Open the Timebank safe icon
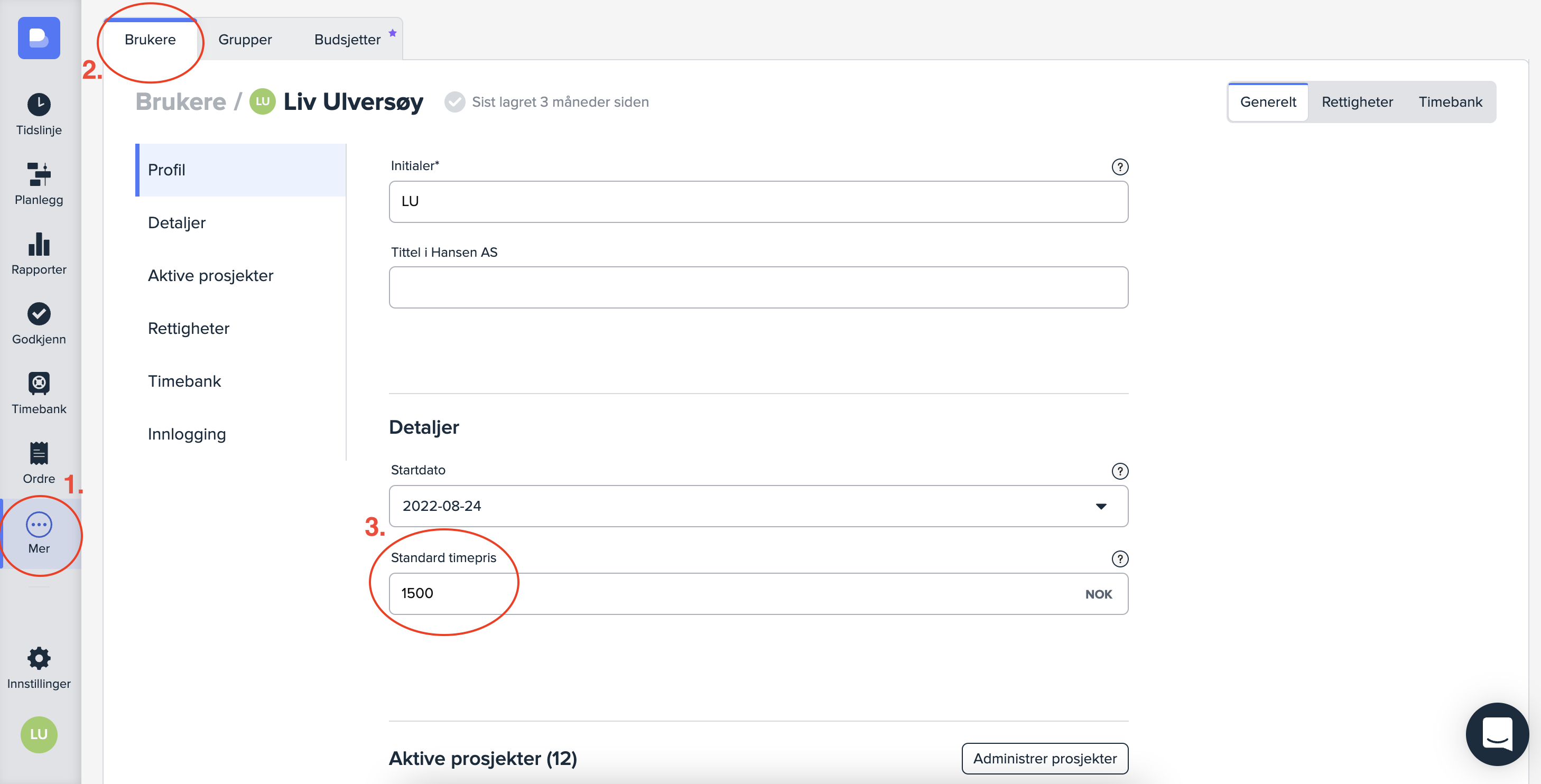The width and height of the screenshot is (1541, 784). point(39,384)
